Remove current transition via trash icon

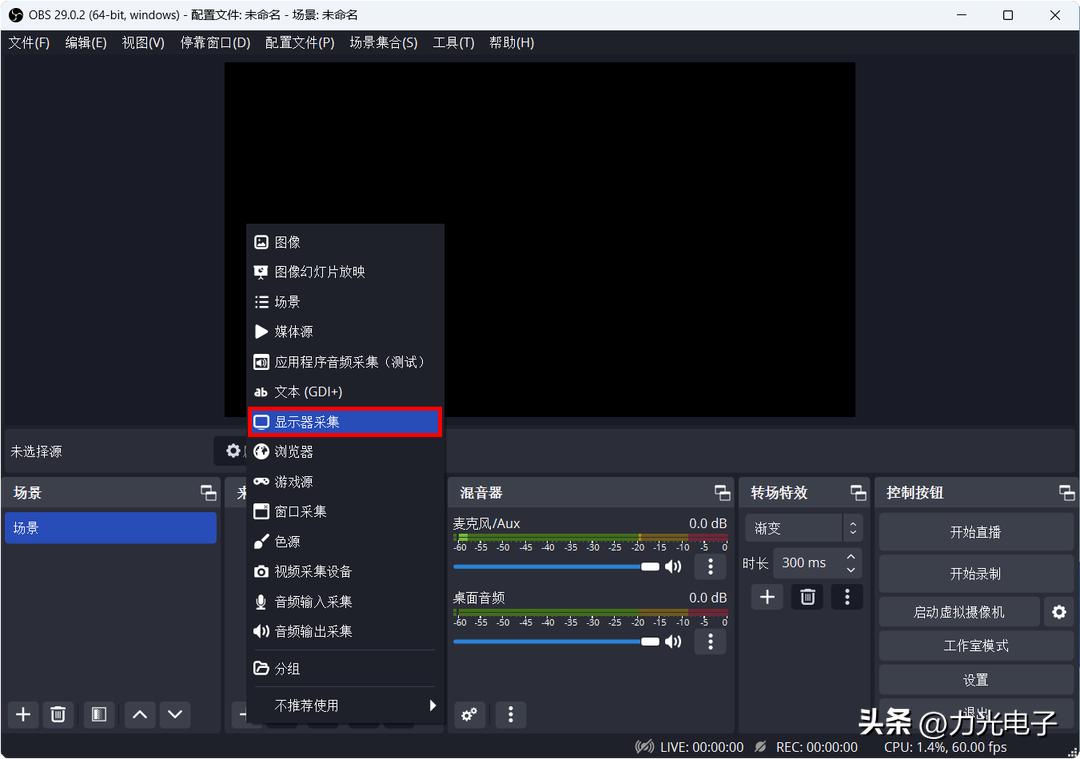(807, 596)
